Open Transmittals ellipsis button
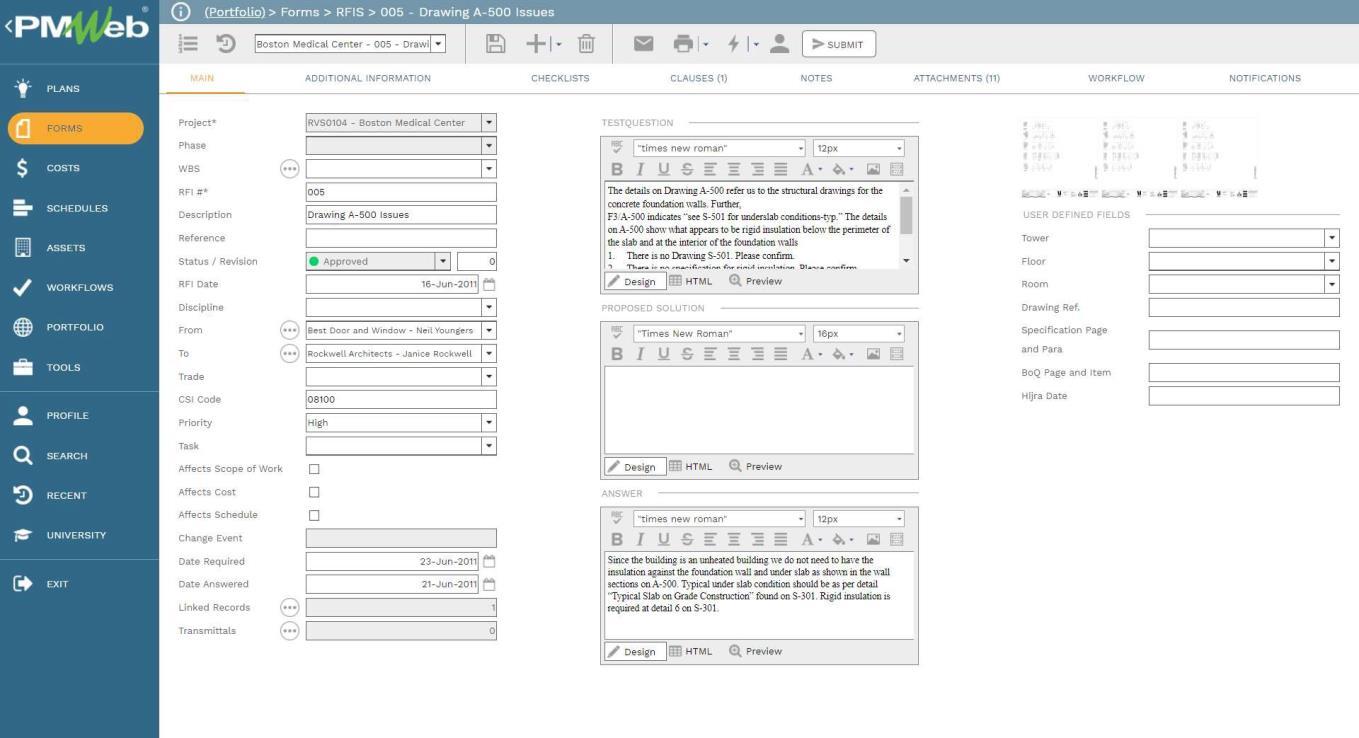Viewport: 1359px width, 738px height. point(289,631)
